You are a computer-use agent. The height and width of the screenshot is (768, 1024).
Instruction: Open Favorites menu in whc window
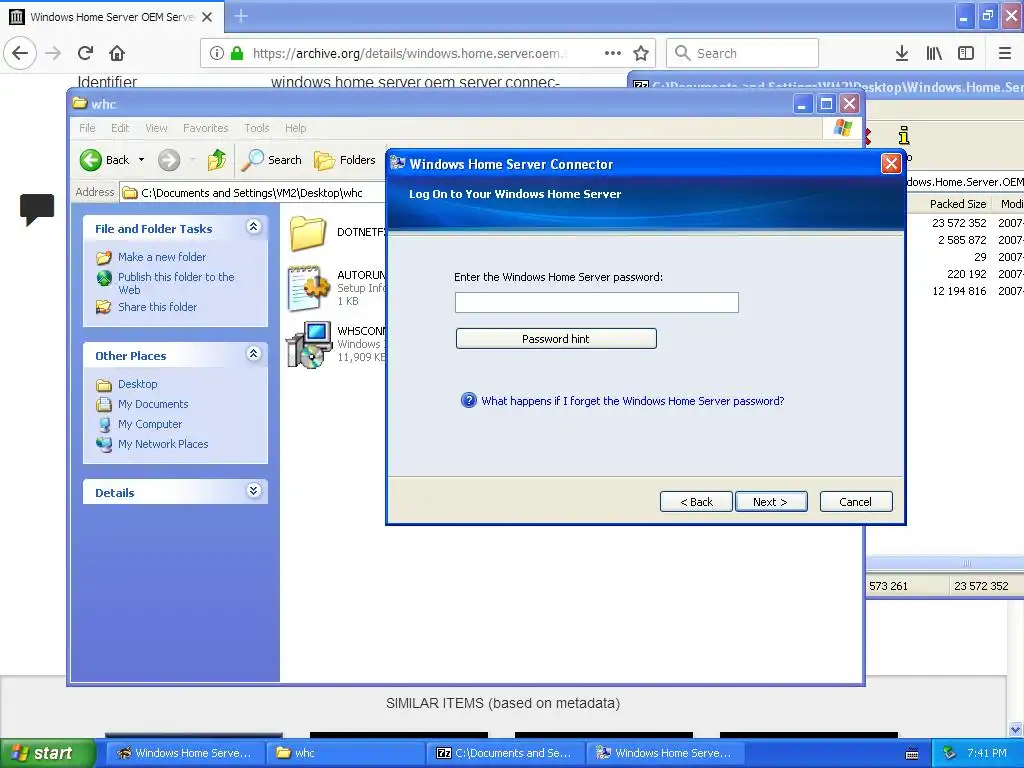point(206,128)
